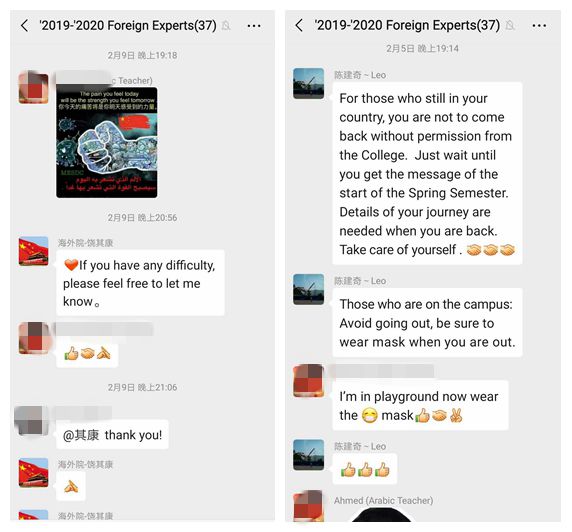Open the flag avatar beside the 'If you have any difficulty' message
The width and height of the screenshot is (572, 532).
(34, 251)
